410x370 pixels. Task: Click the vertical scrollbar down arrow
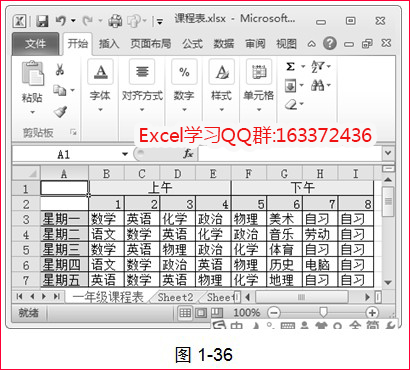tap(387, 283)
